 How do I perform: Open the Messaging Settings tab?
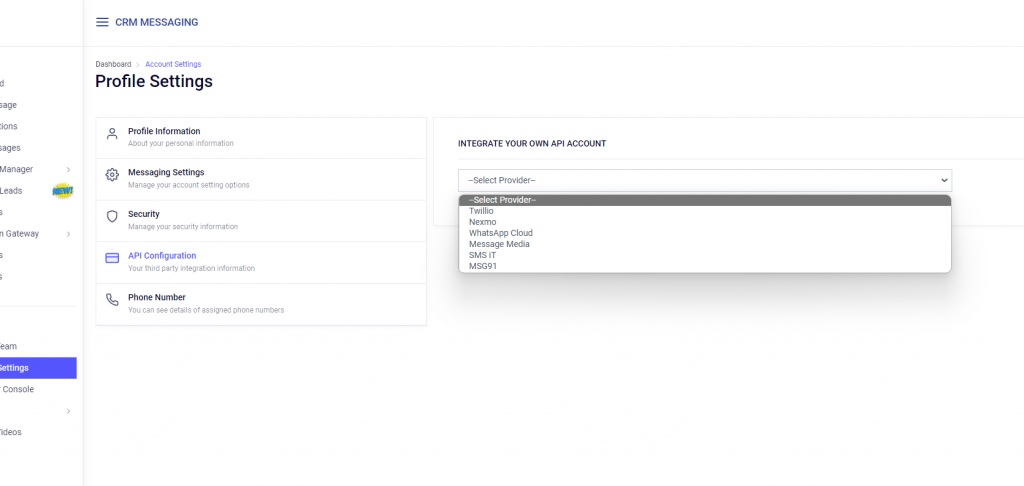point(261,179)
